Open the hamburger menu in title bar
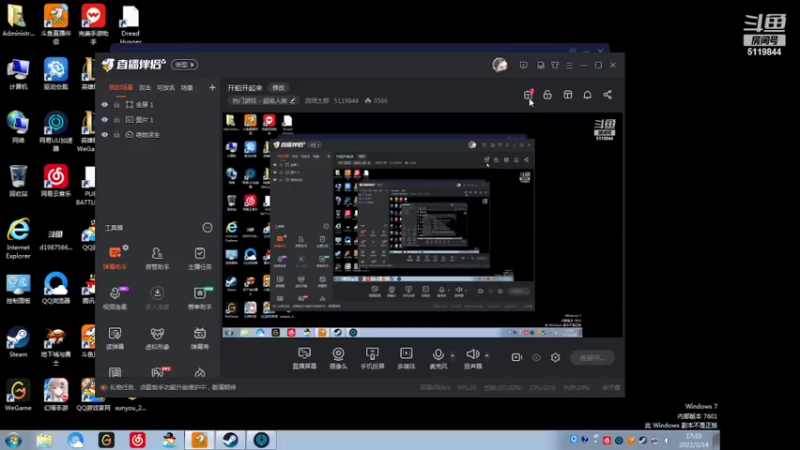 click(569, 65)
